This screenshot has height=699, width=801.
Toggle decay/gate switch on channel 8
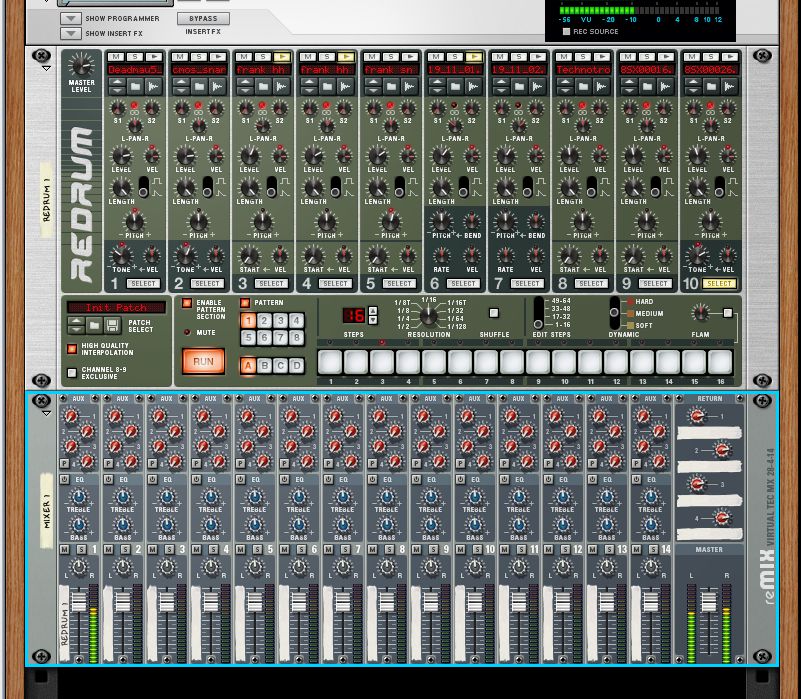coord(592,187)
